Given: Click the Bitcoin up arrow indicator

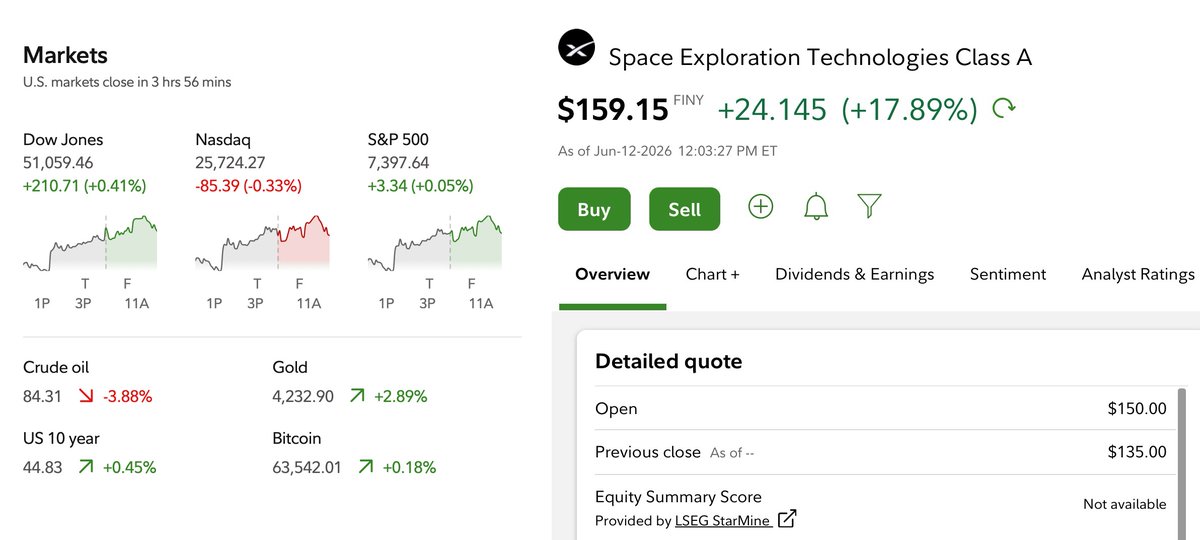Looking at the screenshot, I should (x=365, y=467).
